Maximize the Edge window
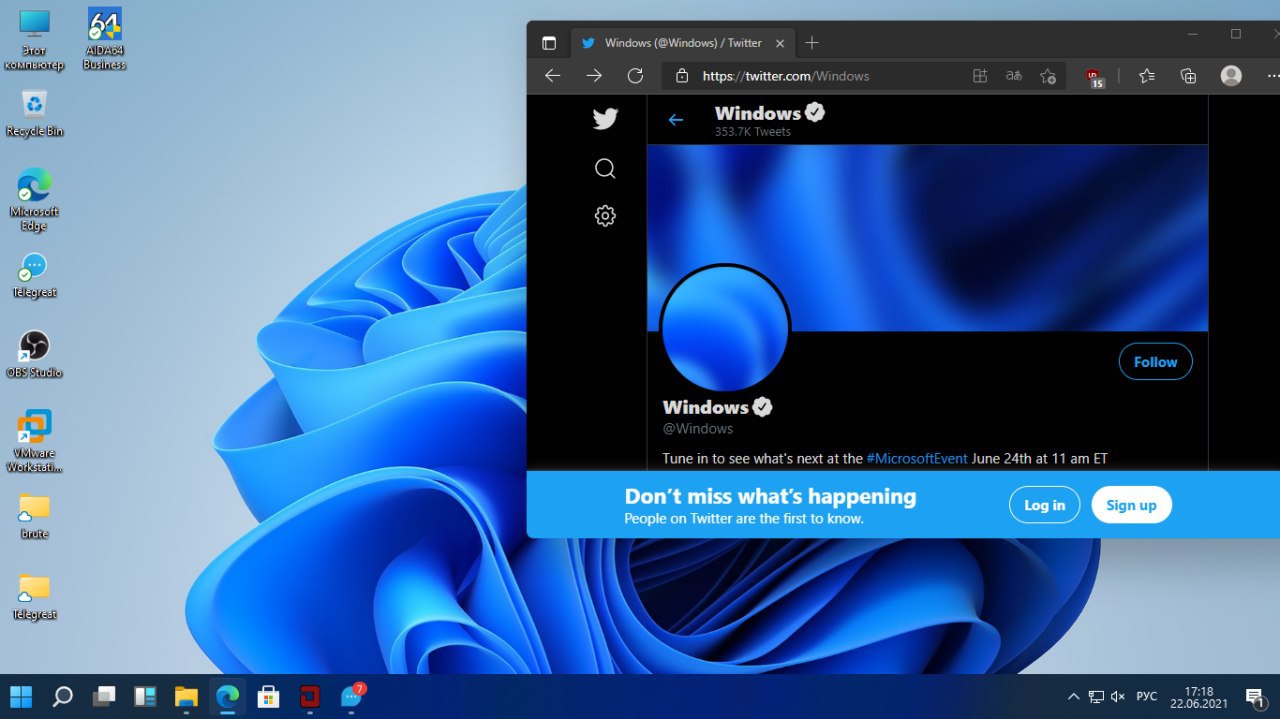The image size is (1280, 719). [1236, 34]
